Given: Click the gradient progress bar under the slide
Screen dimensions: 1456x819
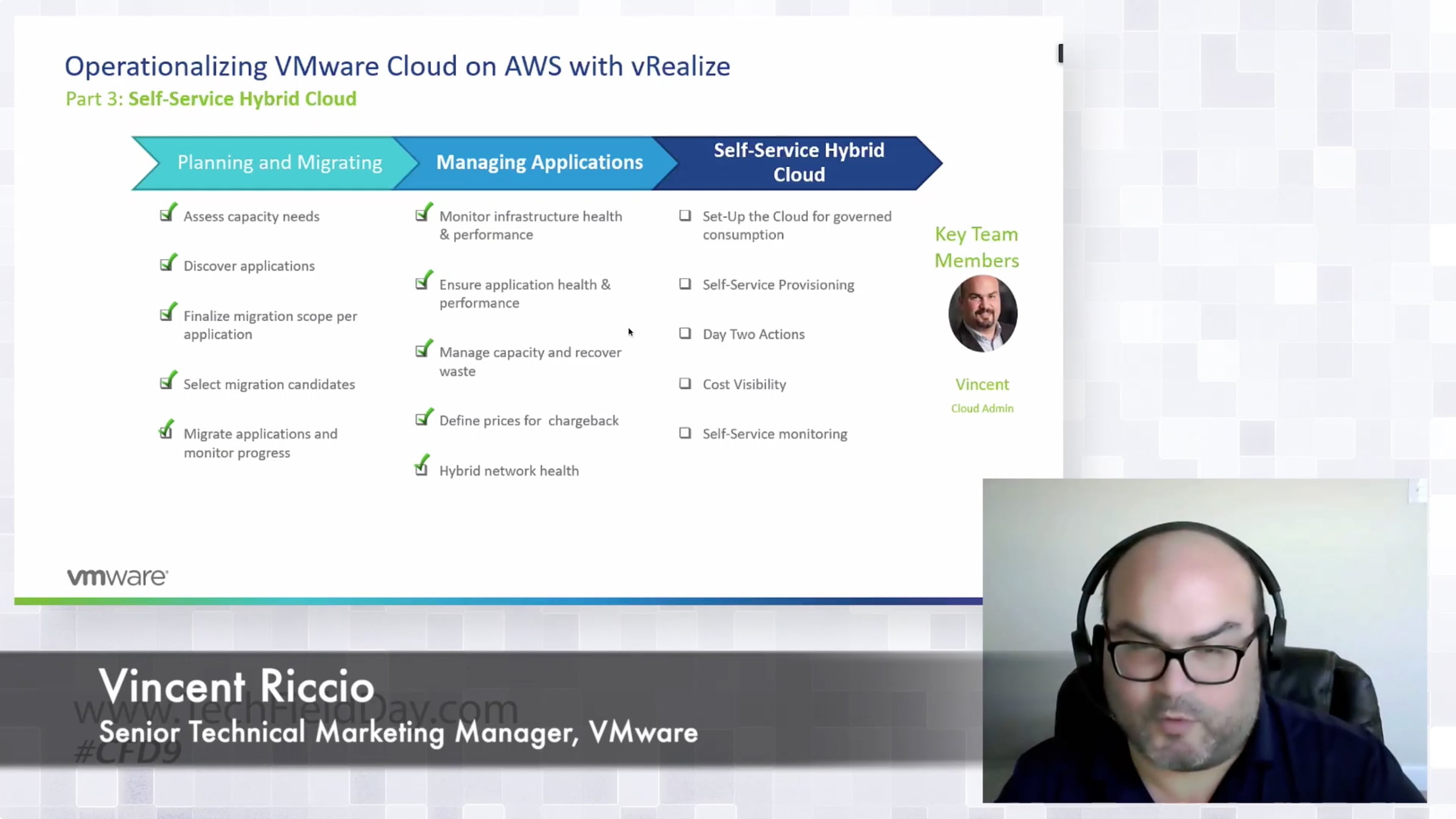Looking at the screenshot, I should 497,601.
